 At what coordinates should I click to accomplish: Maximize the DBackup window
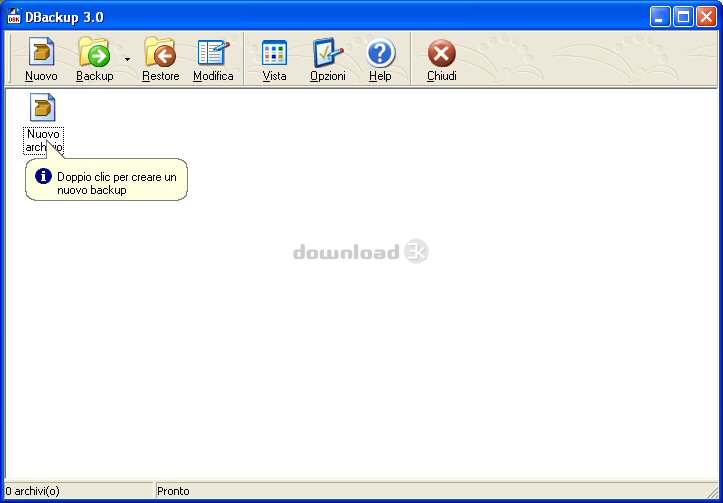[x=683, y=17]
